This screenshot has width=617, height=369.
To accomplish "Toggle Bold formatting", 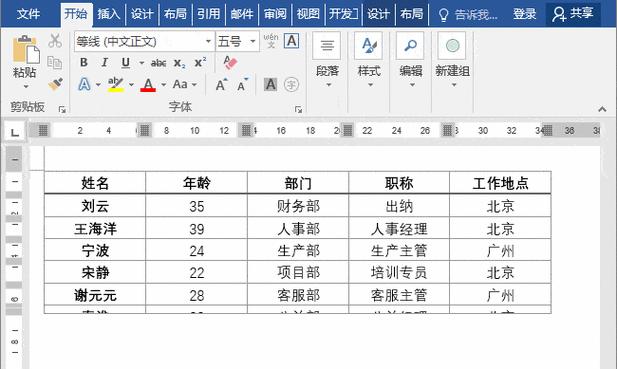I will coord(83,63).
